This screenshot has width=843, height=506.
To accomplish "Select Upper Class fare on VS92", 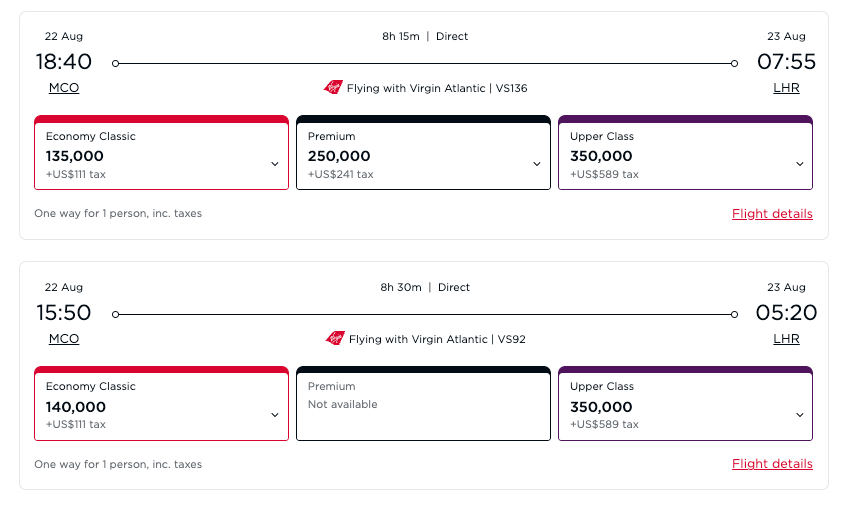I will click(672, 406).
